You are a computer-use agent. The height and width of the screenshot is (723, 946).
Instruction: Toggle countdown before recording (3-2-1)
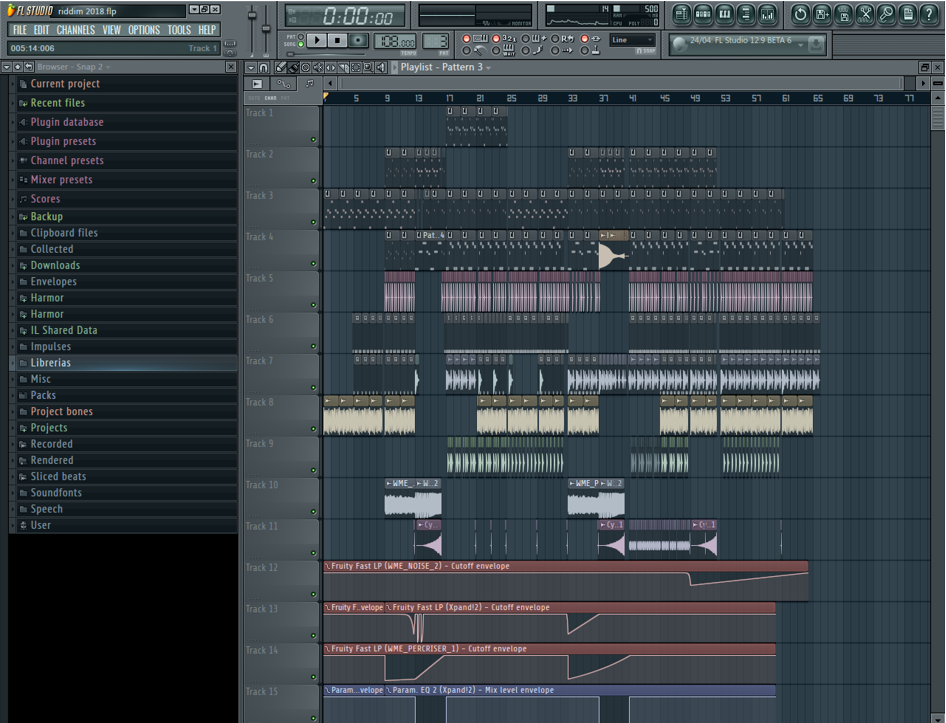point(496,38)
